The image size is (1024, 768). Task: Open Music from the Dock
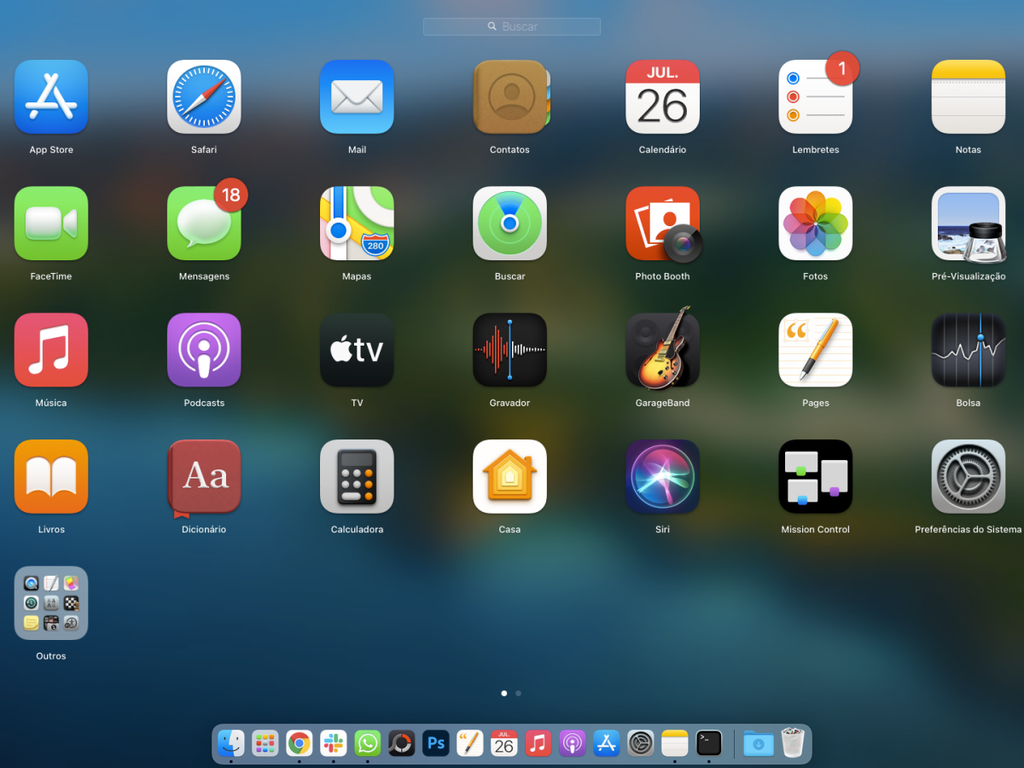pyautogui.click(x=538, y=743)
